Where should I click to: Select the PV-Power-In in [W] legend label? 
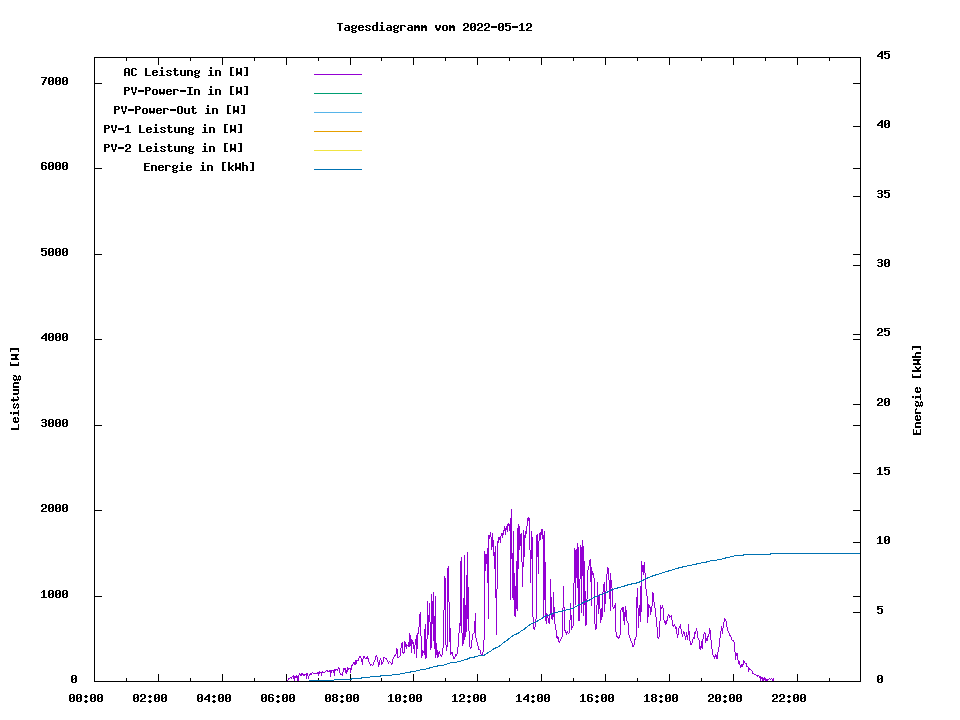pyautogui.click(x=186, y=91)
